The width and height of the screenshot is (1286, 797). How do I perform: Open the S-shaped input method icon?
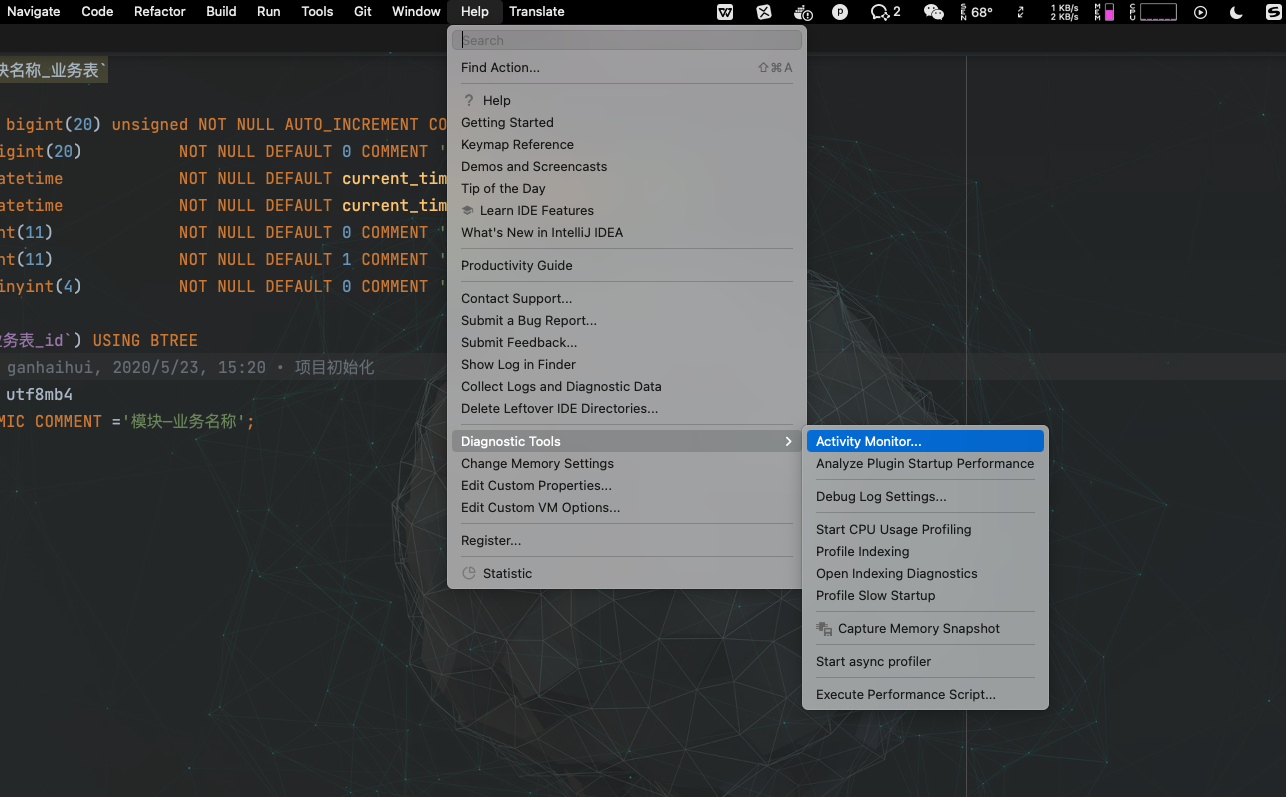point(1272,12)
